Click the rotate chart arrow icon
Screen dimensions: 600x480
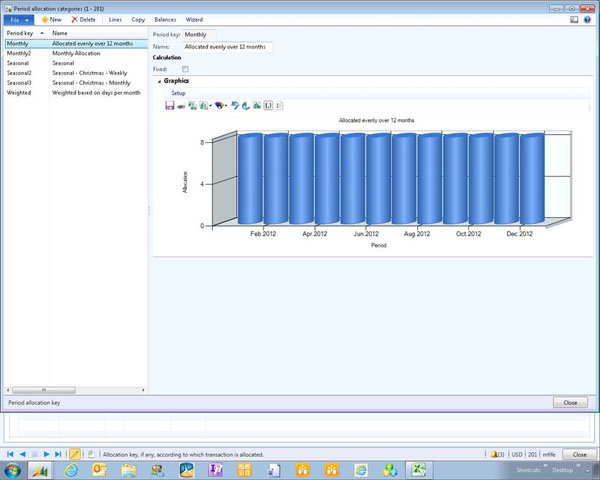pos(235,106)
